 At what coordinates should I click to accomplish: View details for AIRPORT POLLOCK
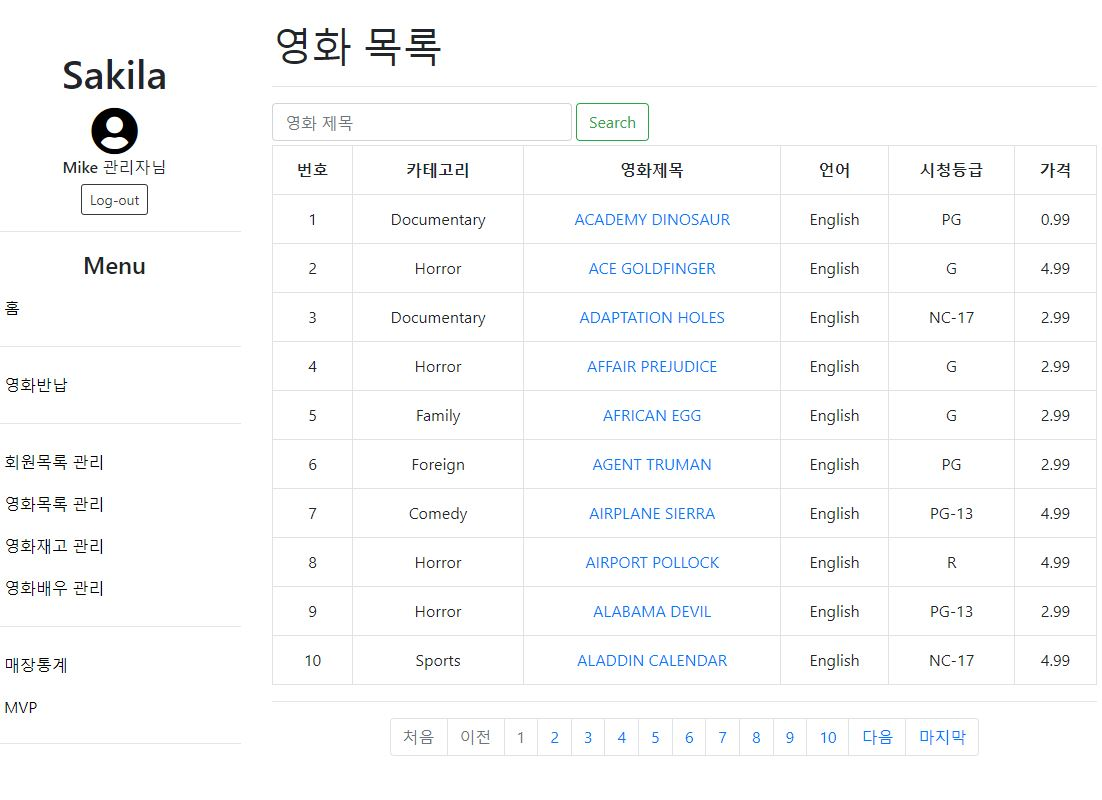[x=652, y=562]
